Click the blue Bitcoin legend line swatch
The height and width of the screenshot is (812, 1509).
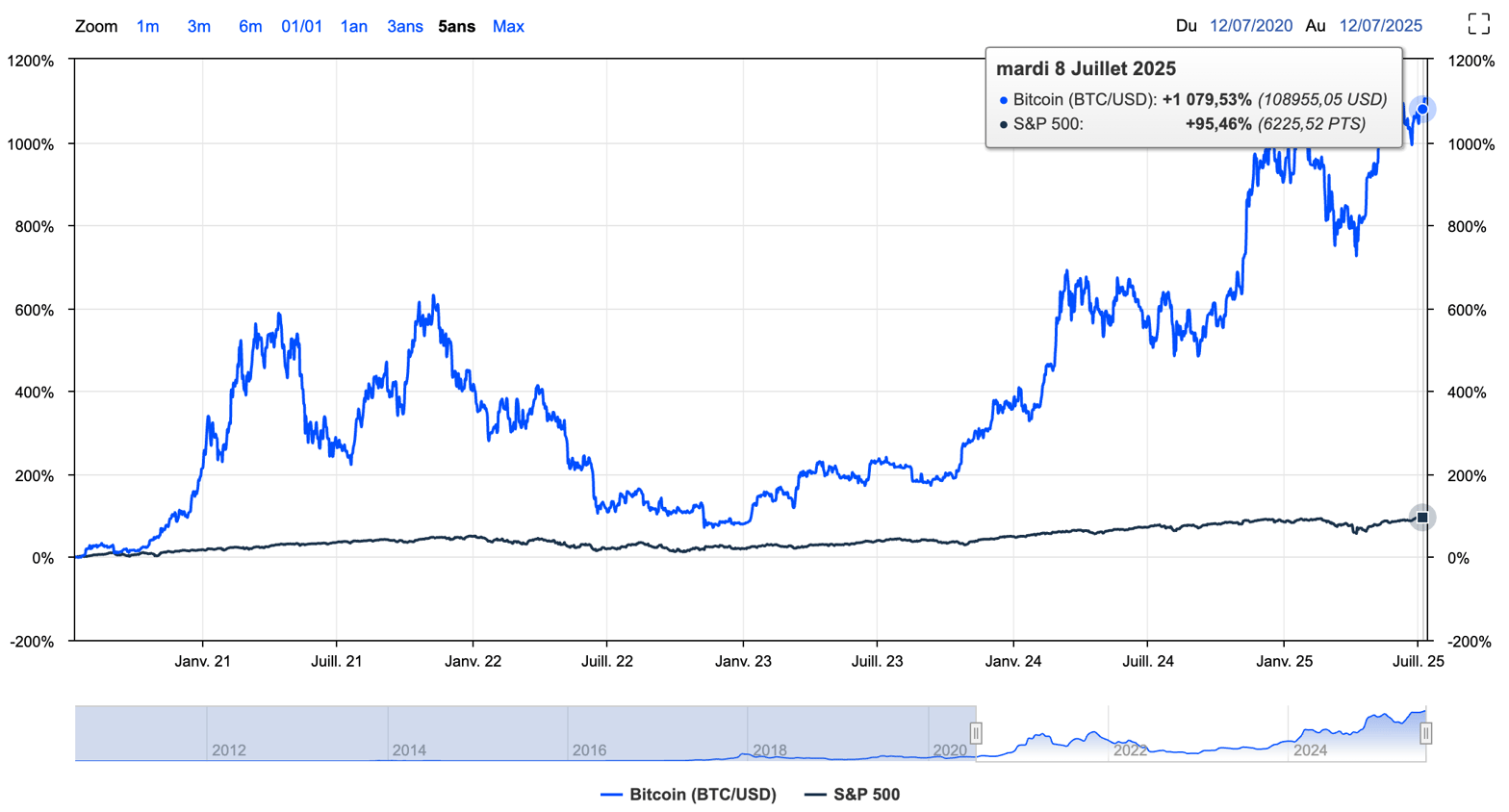pos(612,795)
